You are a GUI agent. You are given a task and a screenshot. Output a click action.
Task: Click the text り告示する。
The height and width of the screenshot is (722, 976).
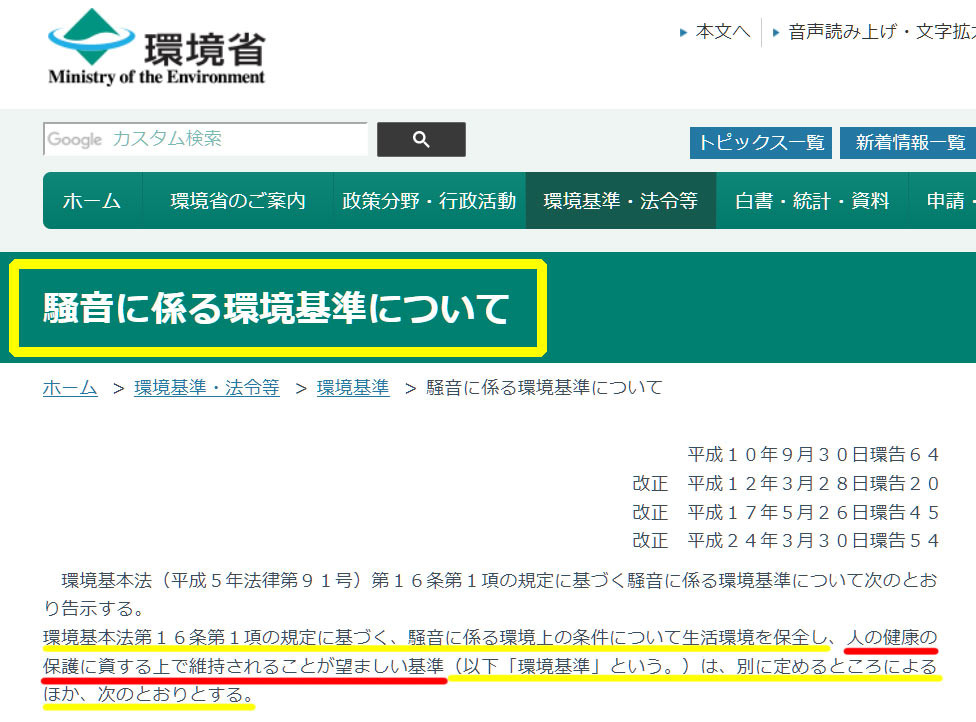(94, 608)
